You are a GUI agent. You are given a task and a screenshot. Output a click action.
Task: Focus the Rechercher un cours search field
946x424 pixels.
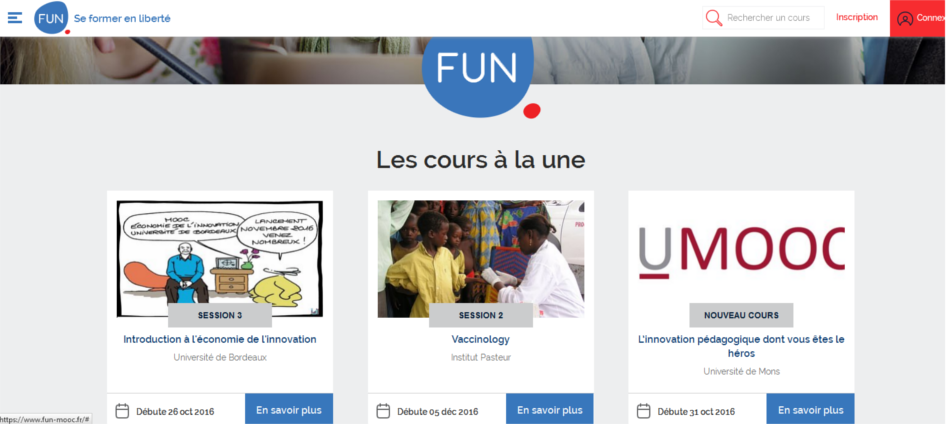[x=763, y=17]
